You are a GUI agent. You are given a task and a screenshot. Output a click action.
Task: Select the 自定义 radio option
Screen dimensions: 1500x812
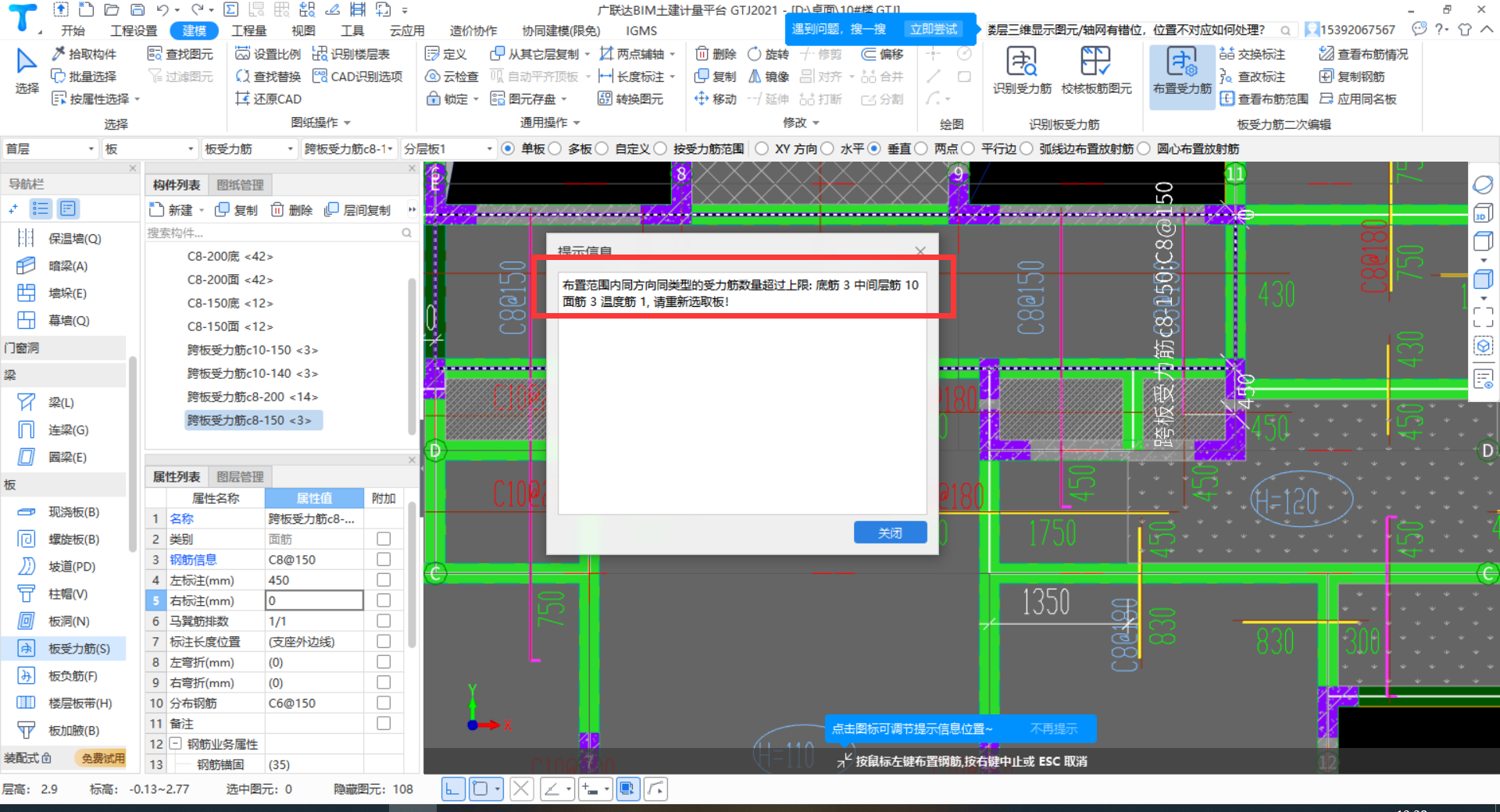602,148
